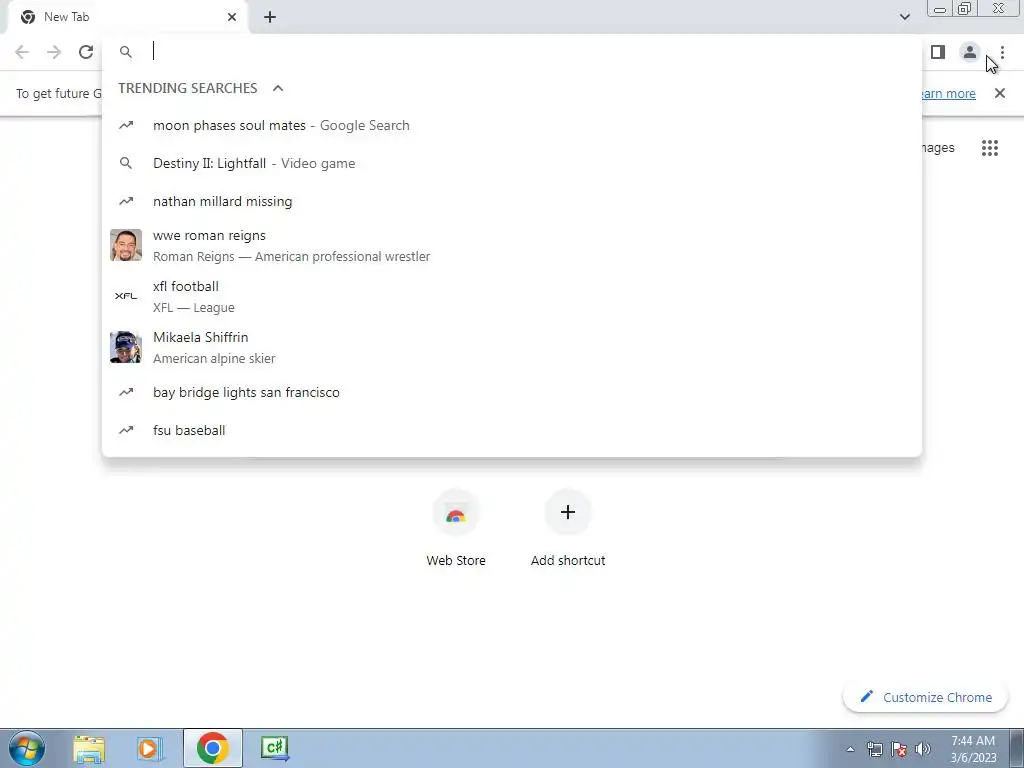Open the Web Store shortcut

point(456,528)
